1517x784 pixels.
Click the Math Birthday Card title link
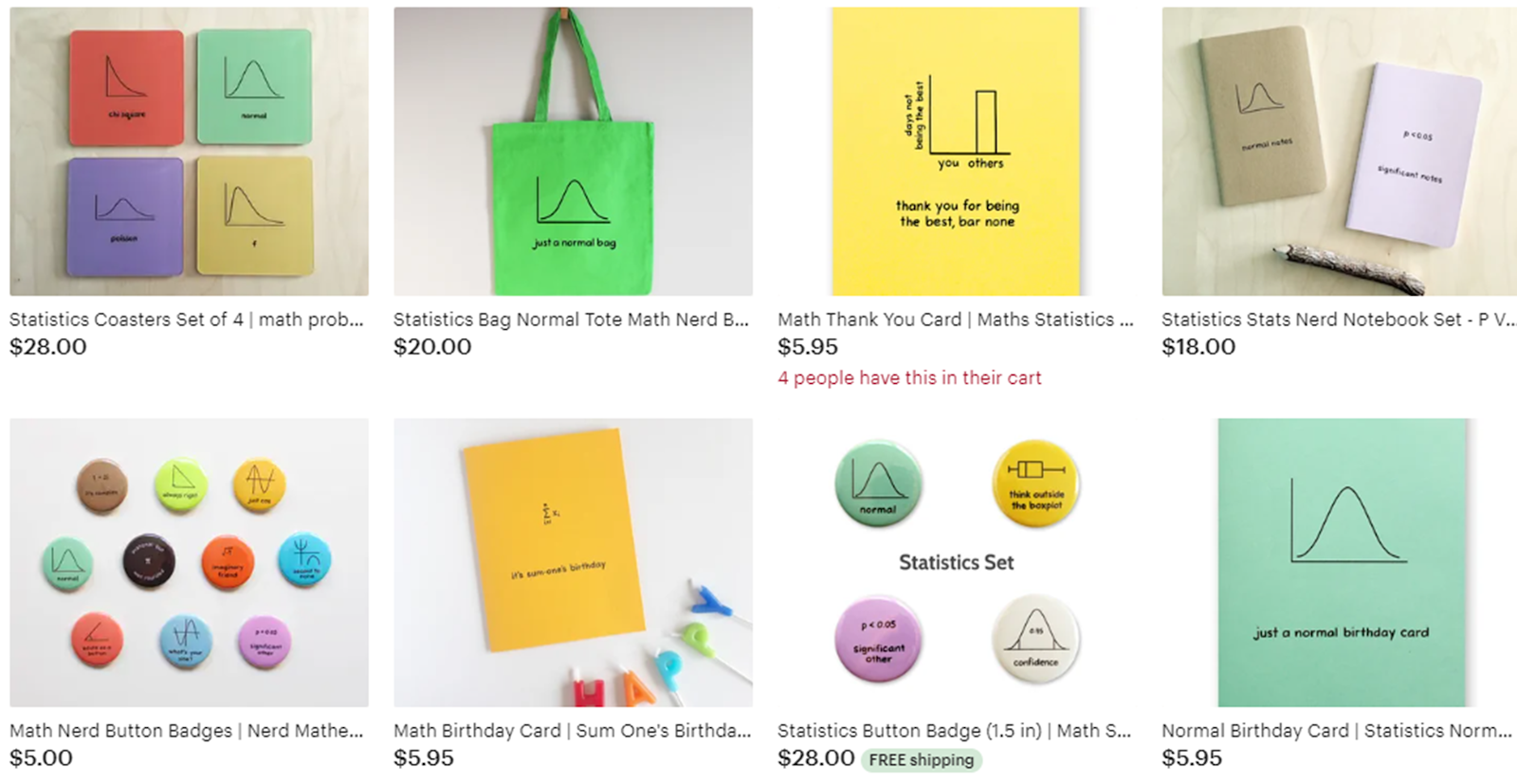(x=572, y=731)
